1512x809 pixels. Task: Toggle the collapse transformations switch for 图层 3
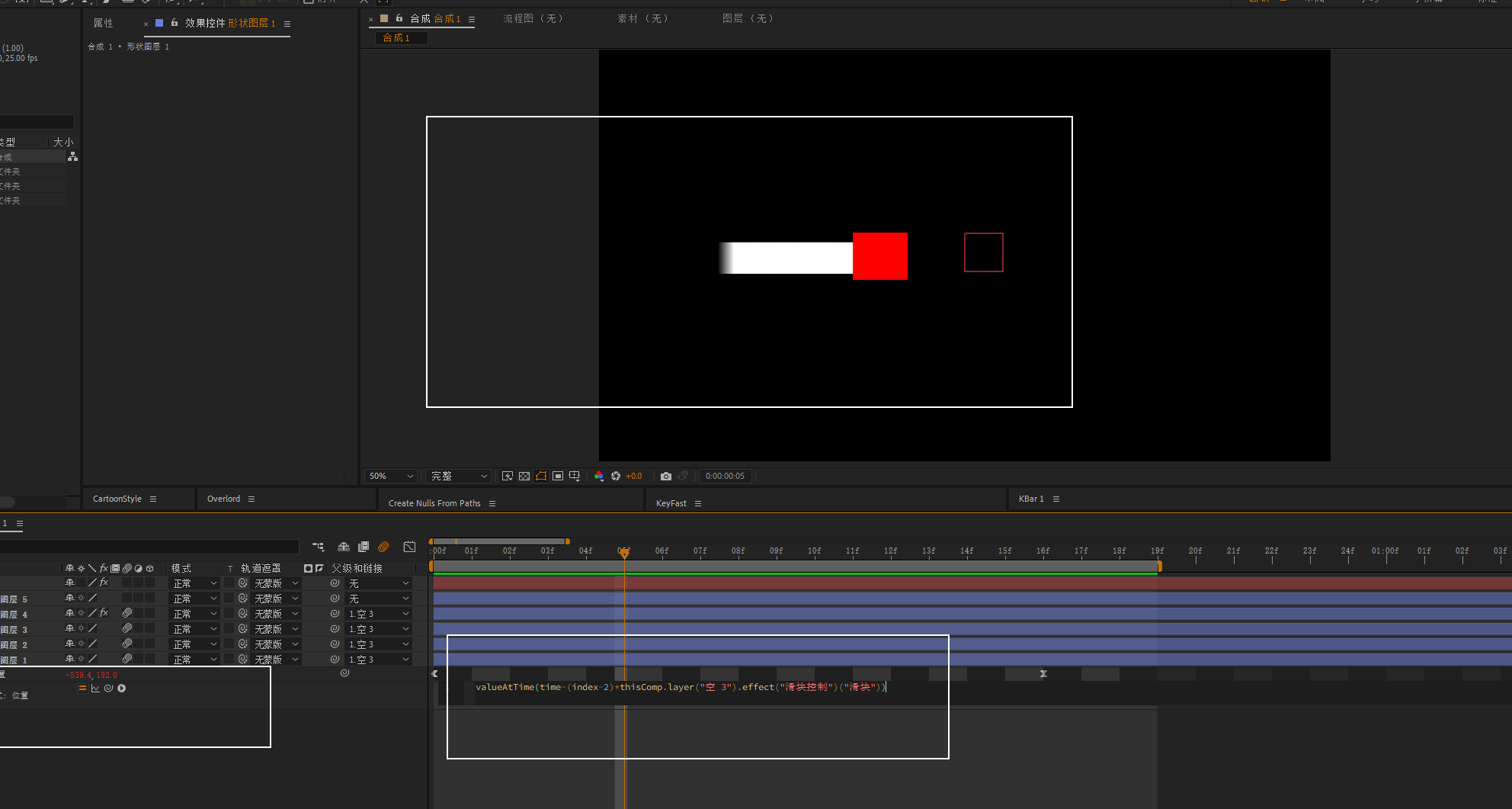click(x=81, y=628)
